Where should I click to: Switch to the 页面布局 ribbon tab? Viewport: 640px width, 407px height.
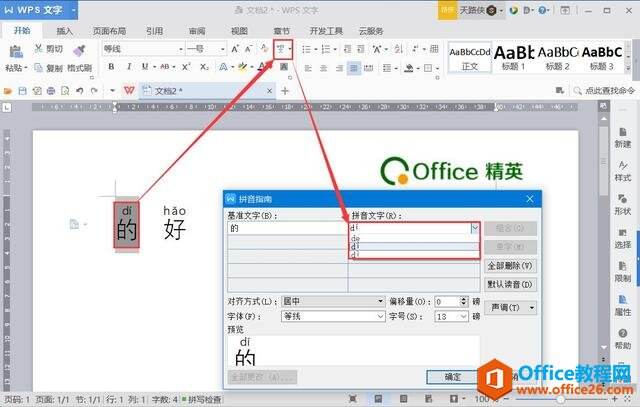click(x=109, y=31)
